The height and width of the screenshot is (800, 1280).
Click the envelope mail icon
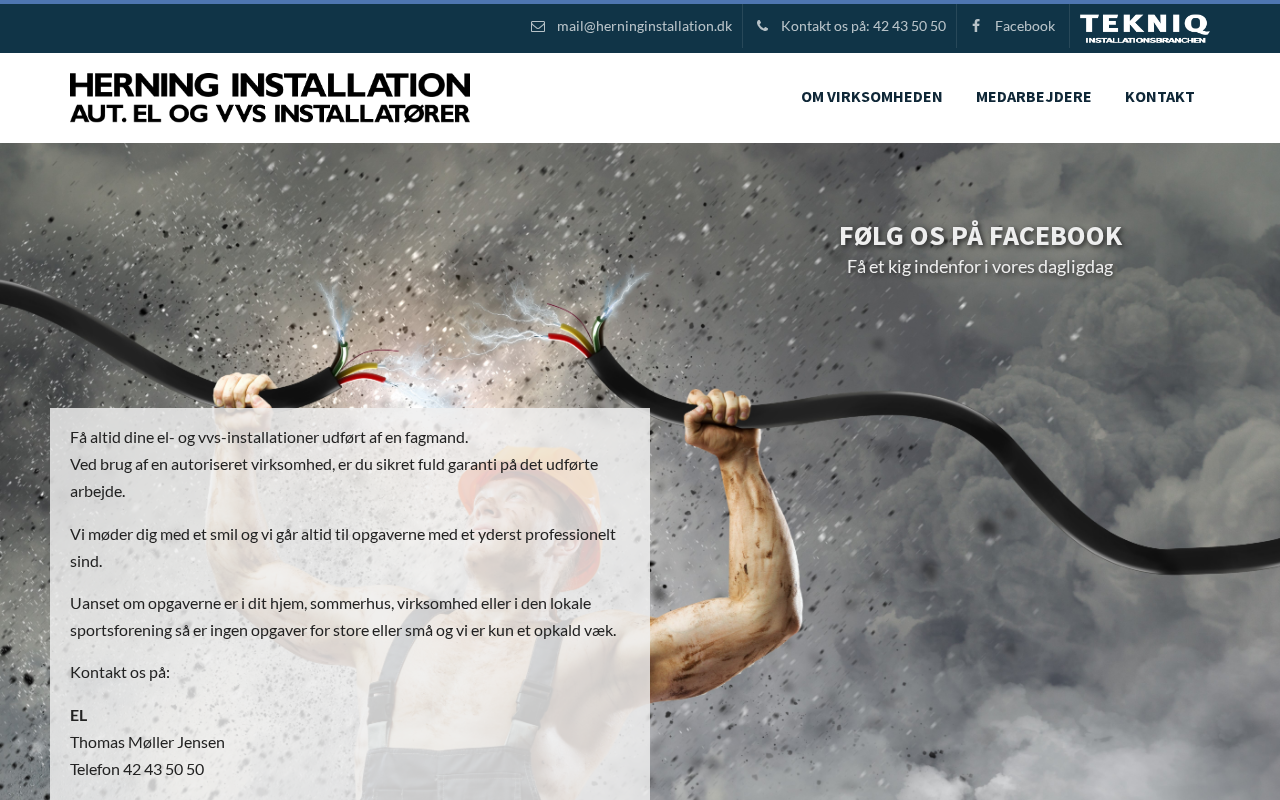[x=538, y=26]
